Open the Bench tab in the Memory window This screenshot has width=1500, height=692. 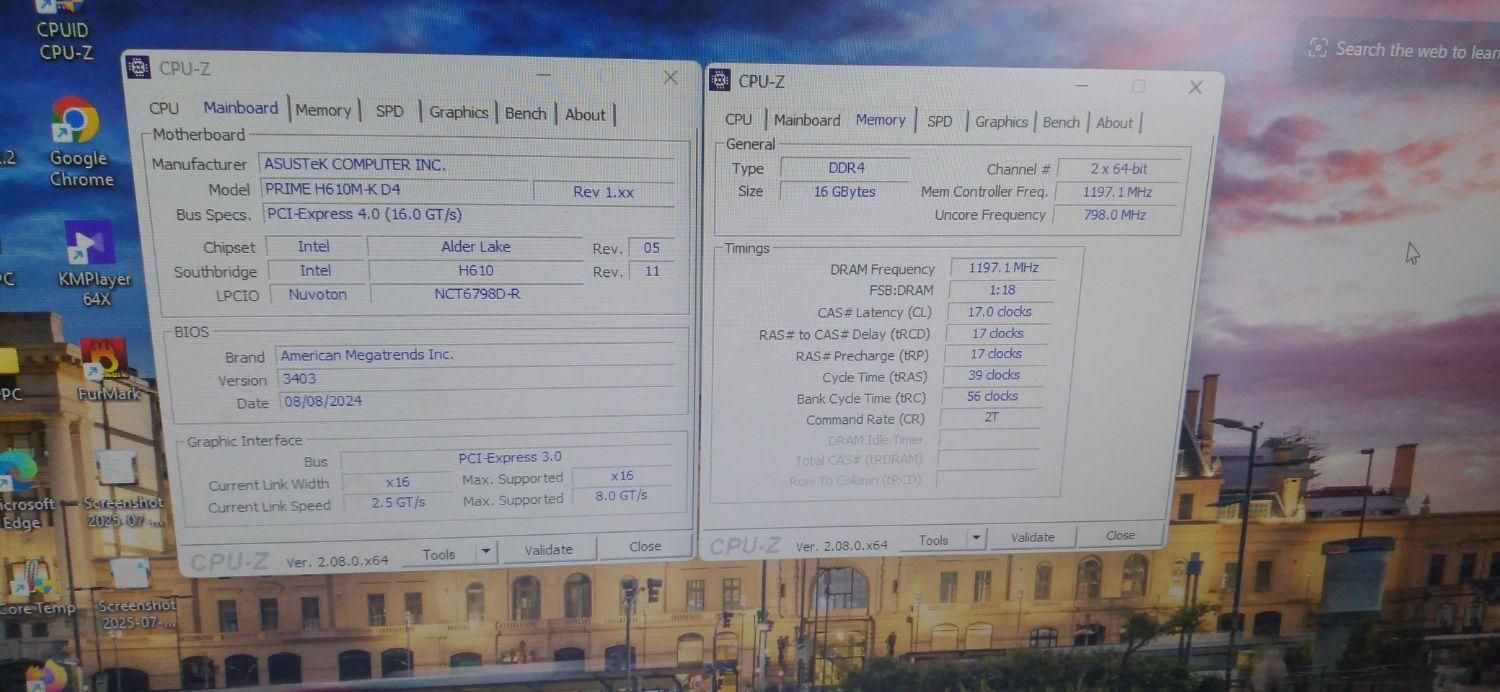click(1061, 122)
